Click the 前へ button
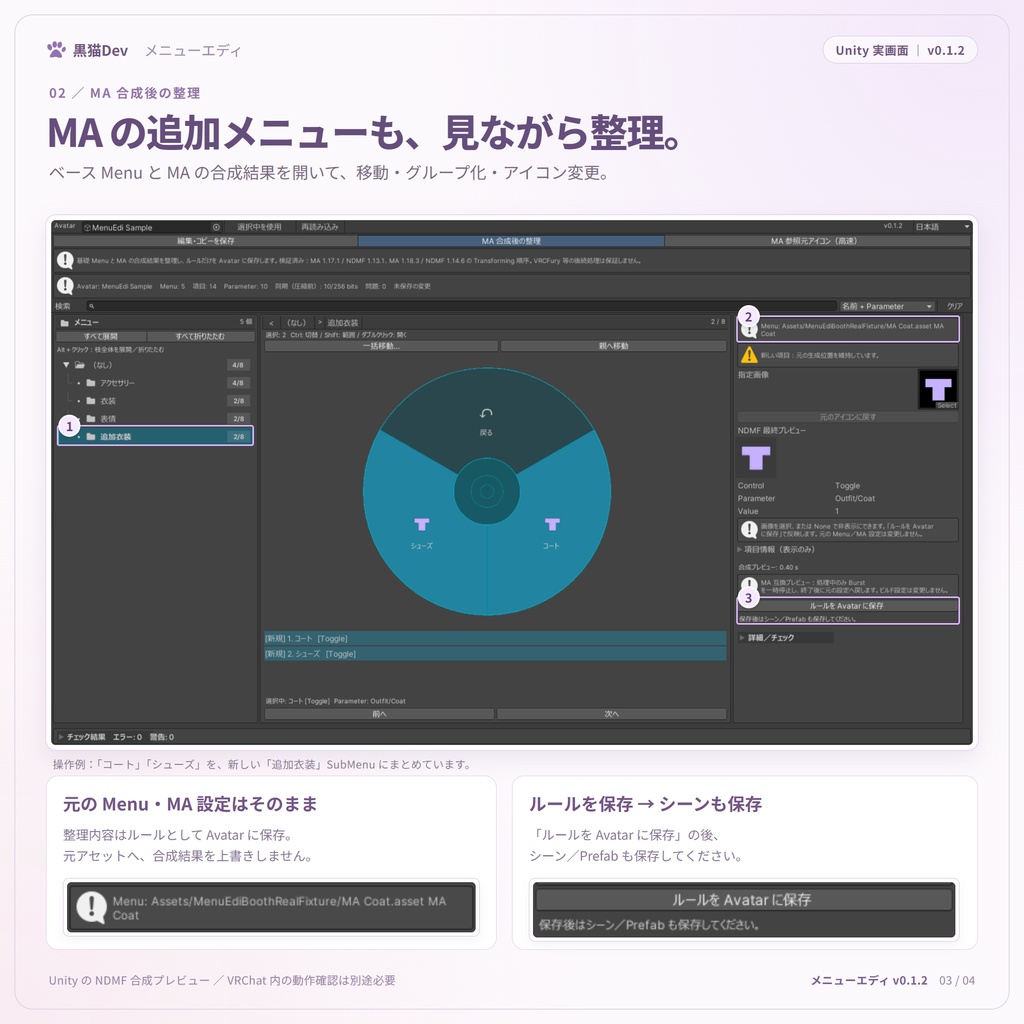 (379, 714)
